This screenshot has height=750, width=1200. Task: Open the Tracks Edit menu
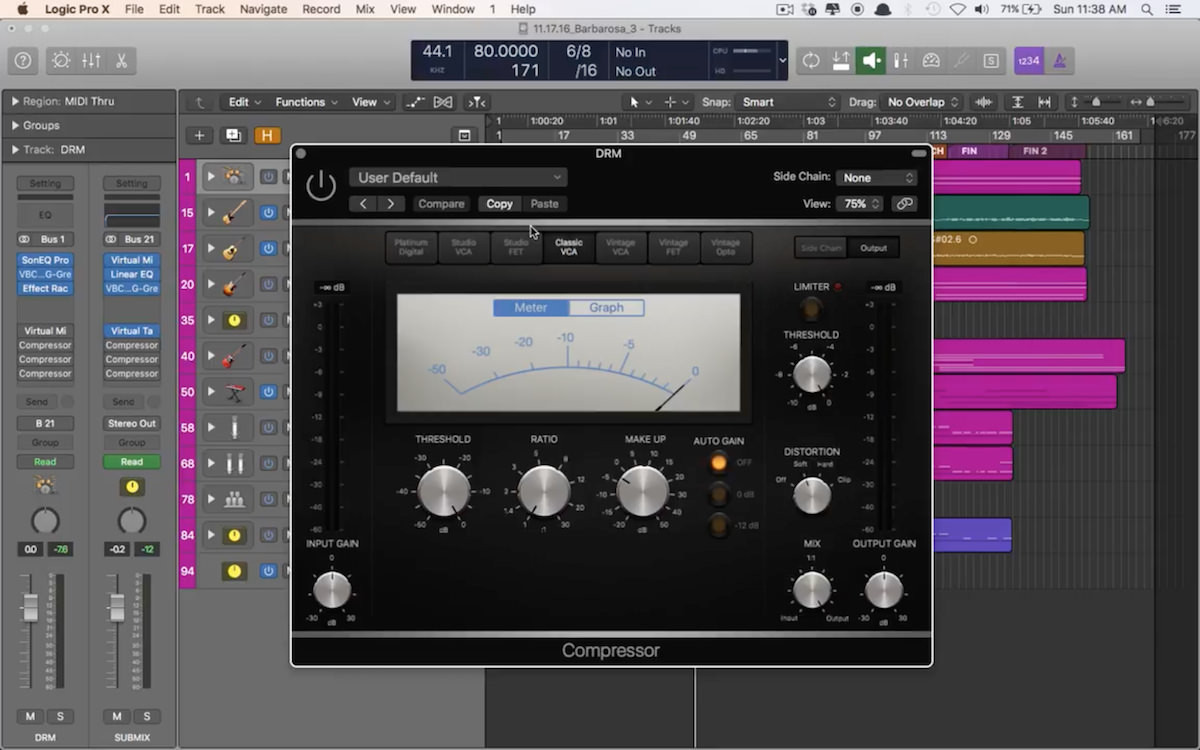(245, 102)
